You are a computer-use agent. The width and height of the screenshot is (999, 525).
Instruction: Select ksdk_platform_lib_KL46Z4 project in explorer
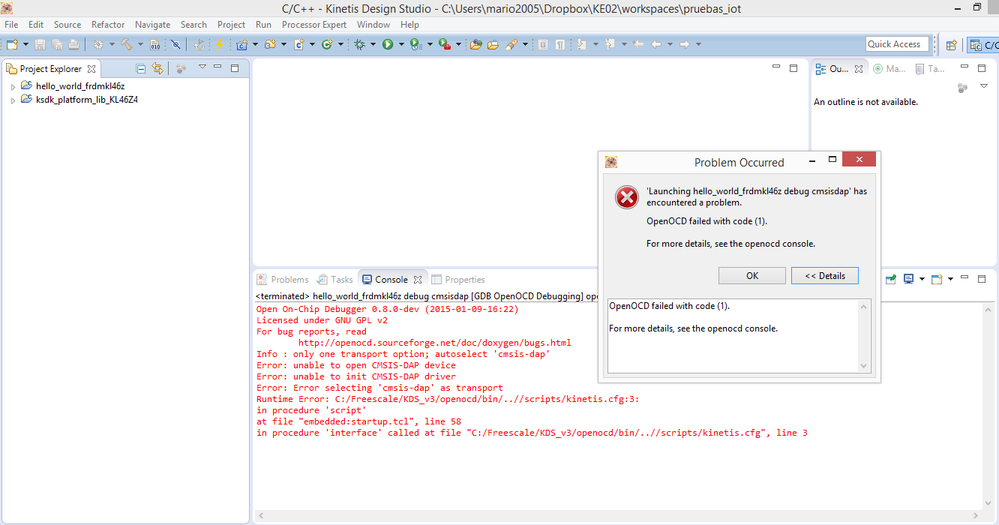point(87,100)
